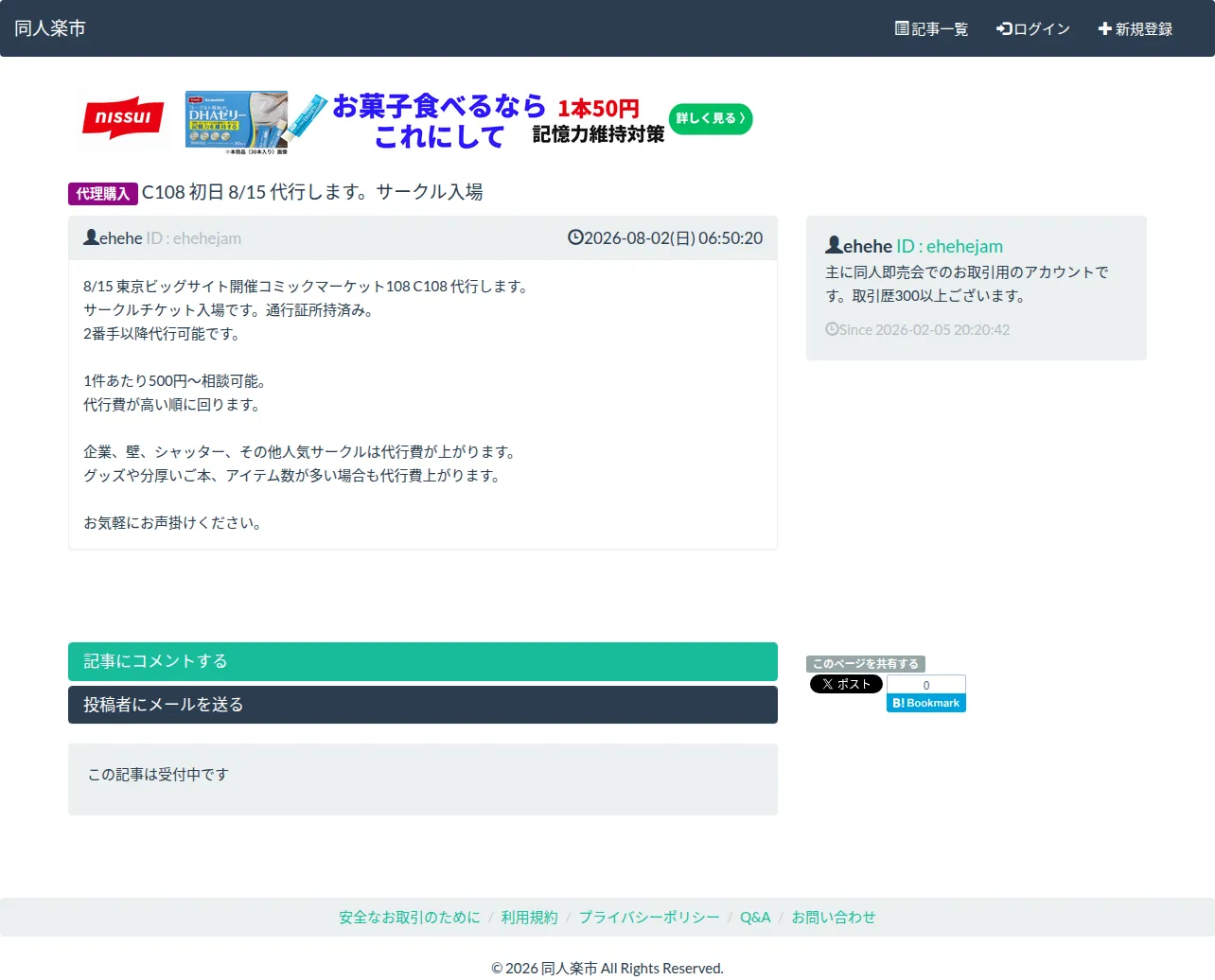This screenshot has height=980, width=1215.
Task: Click the DHAゼリー product image
Action: 237,120
